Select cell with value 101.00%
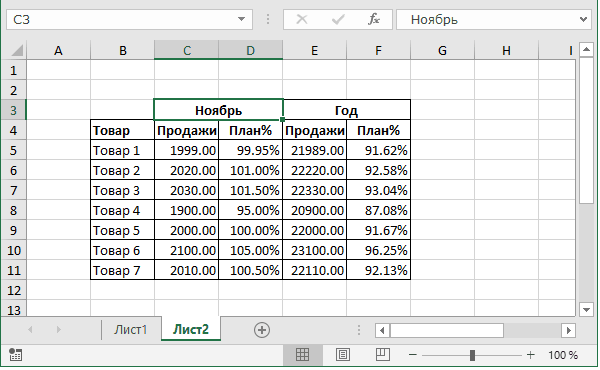This screenshot has width=600, height=370. tap(250, 170)
